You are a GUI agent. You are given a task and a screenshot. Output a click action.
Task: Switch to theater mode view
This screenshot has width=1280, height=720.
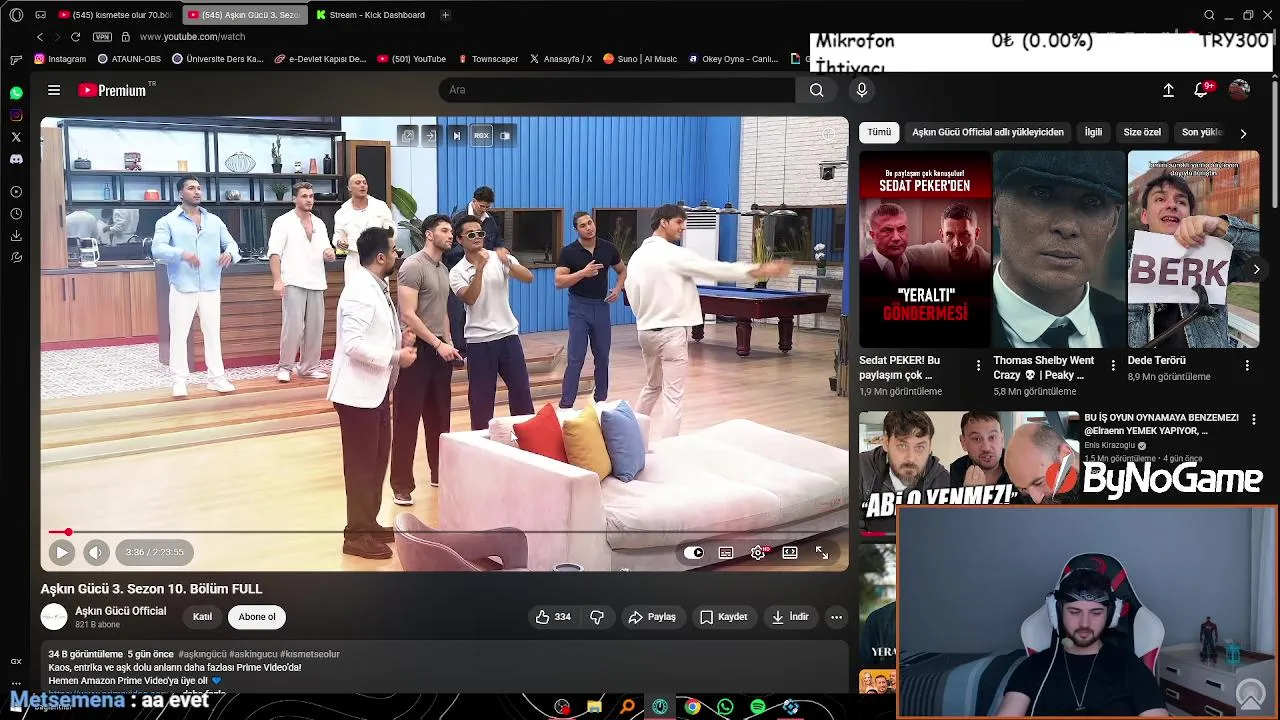point(790,552)
